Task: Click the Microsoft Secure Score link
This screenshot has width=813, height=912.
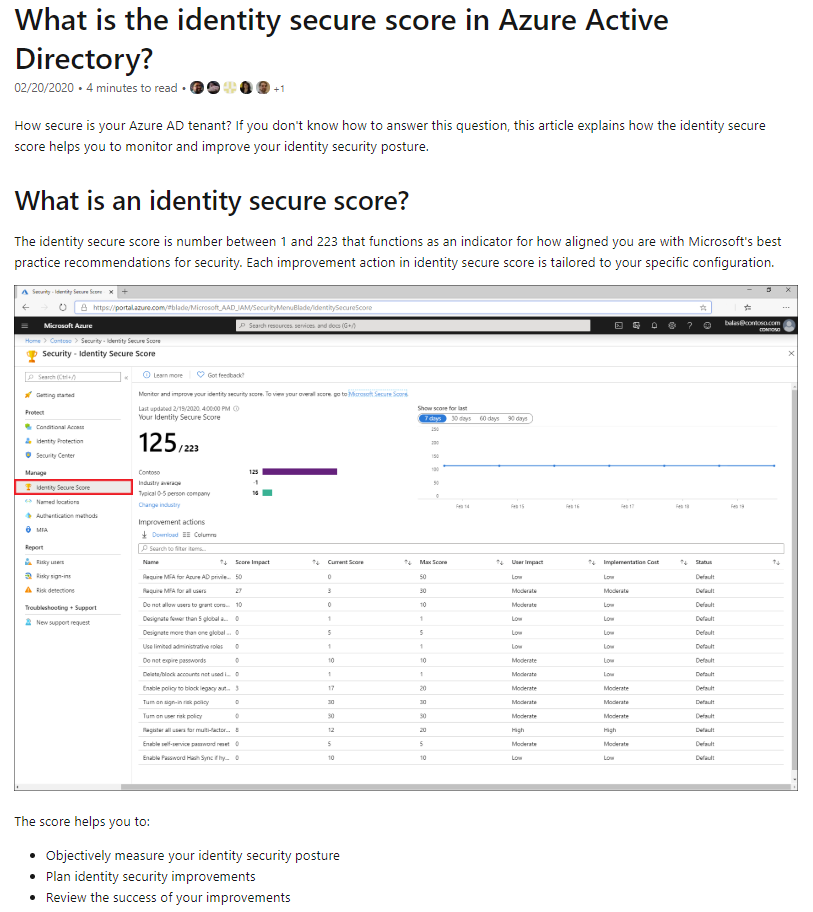Action: click(378, 394)
